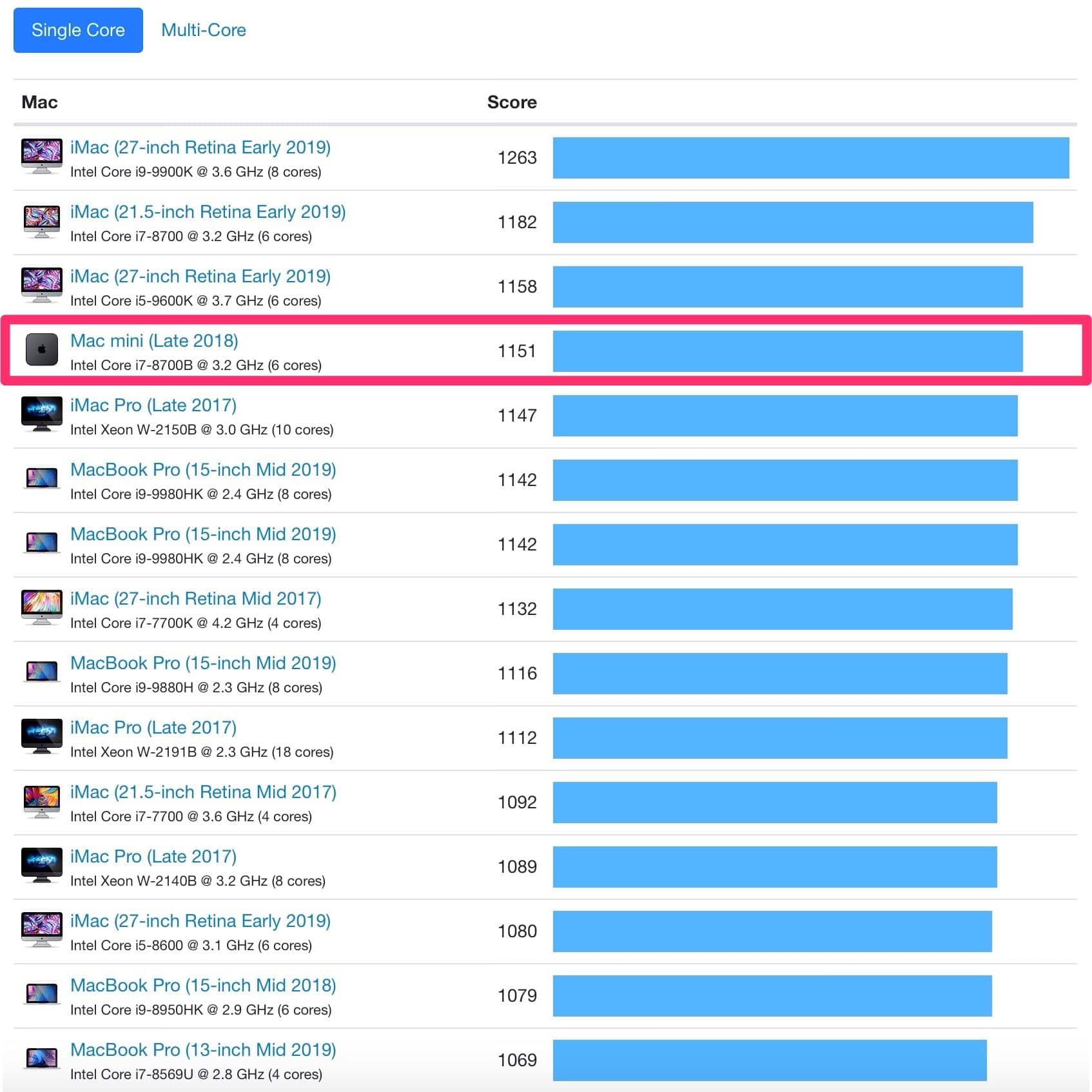Click the text "Intel Core i7-8700 @ 3.2 GHz (6 cores)"
The height and width of the screenshot is (1092, 1092).
(191, 237)
